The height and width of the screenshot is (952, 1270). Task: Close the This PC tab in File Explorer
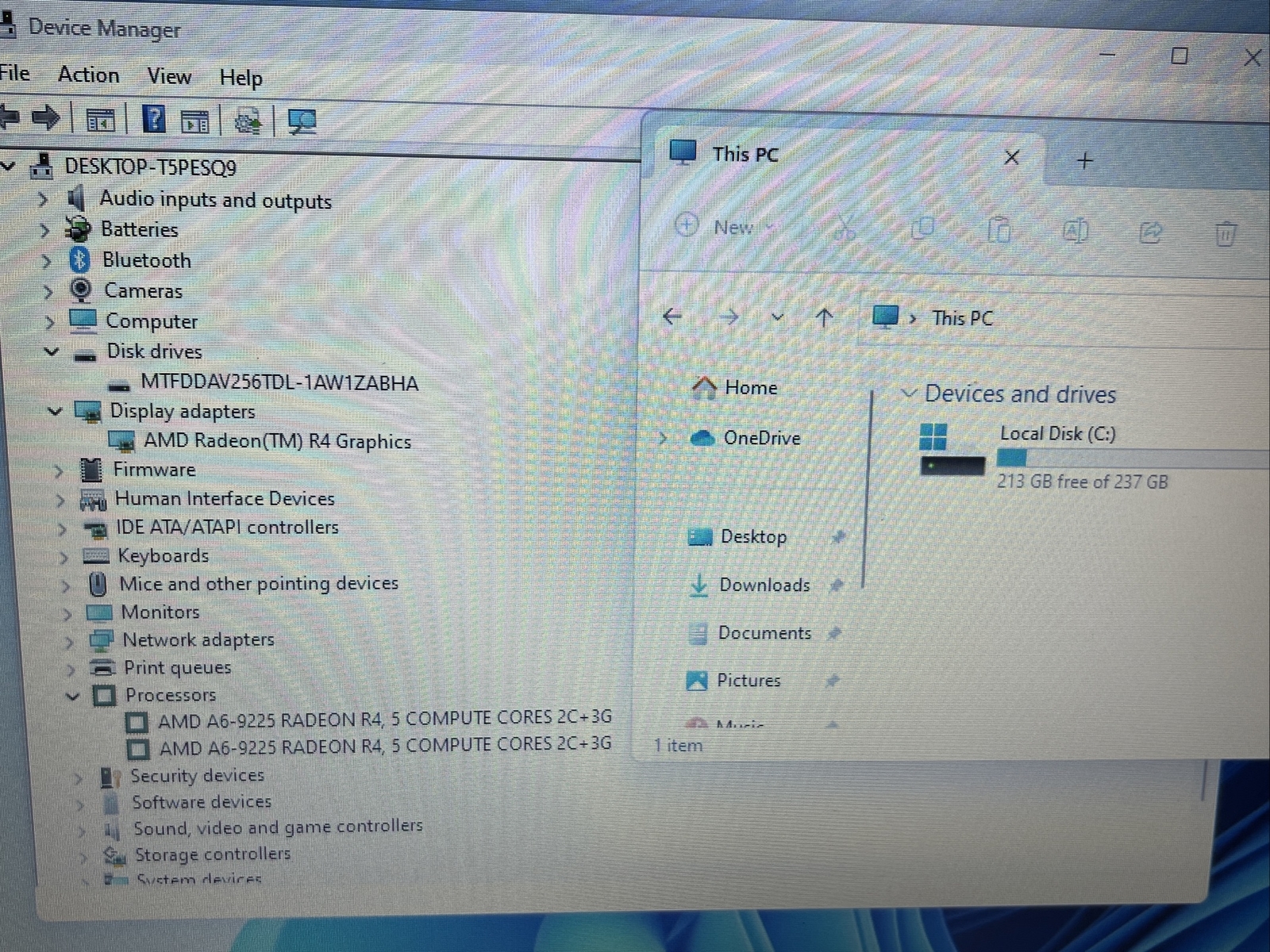click(1011, 158)
